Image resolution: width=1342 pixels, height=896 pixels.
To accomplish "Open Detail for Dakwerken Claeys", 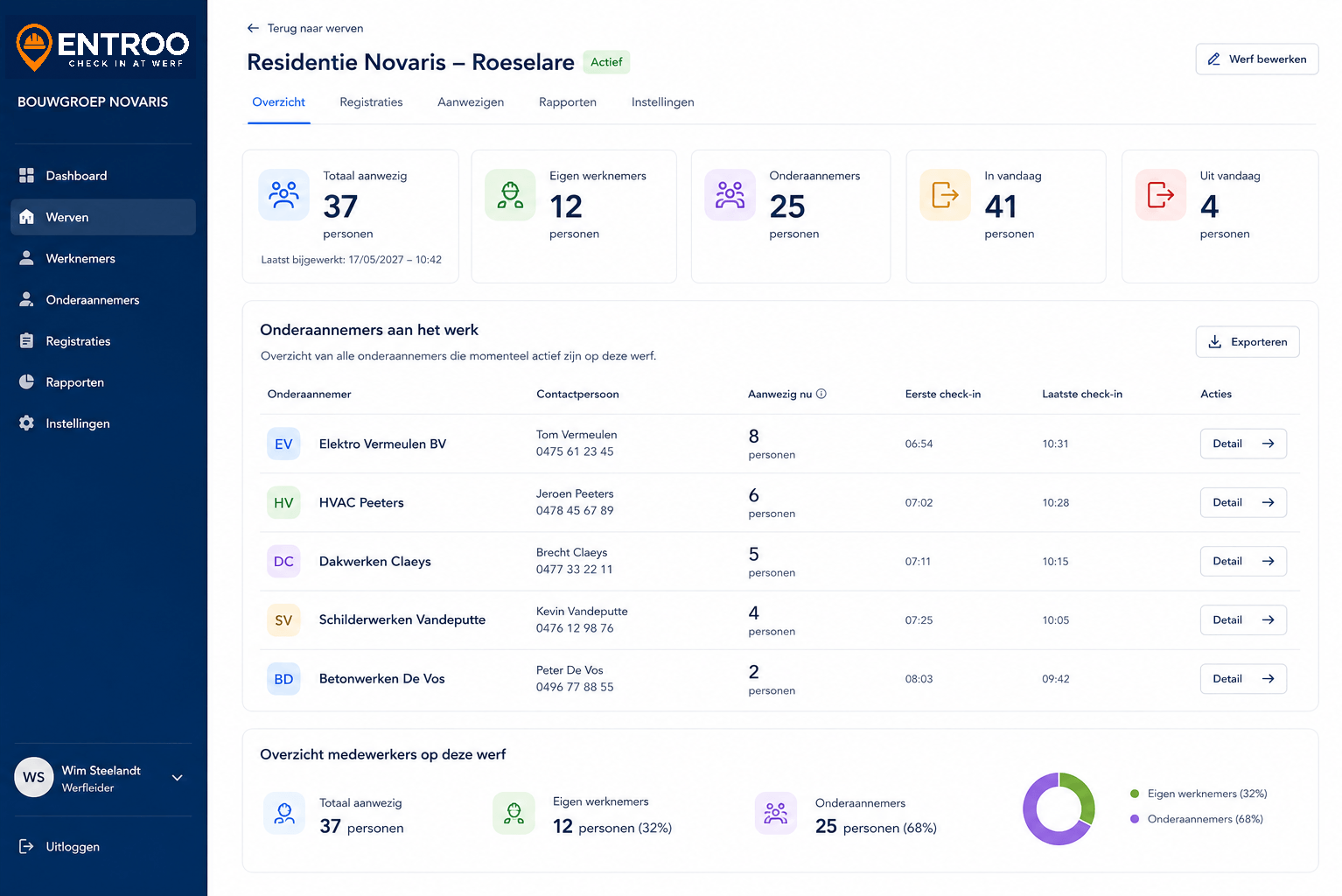I will point(1243,561).
